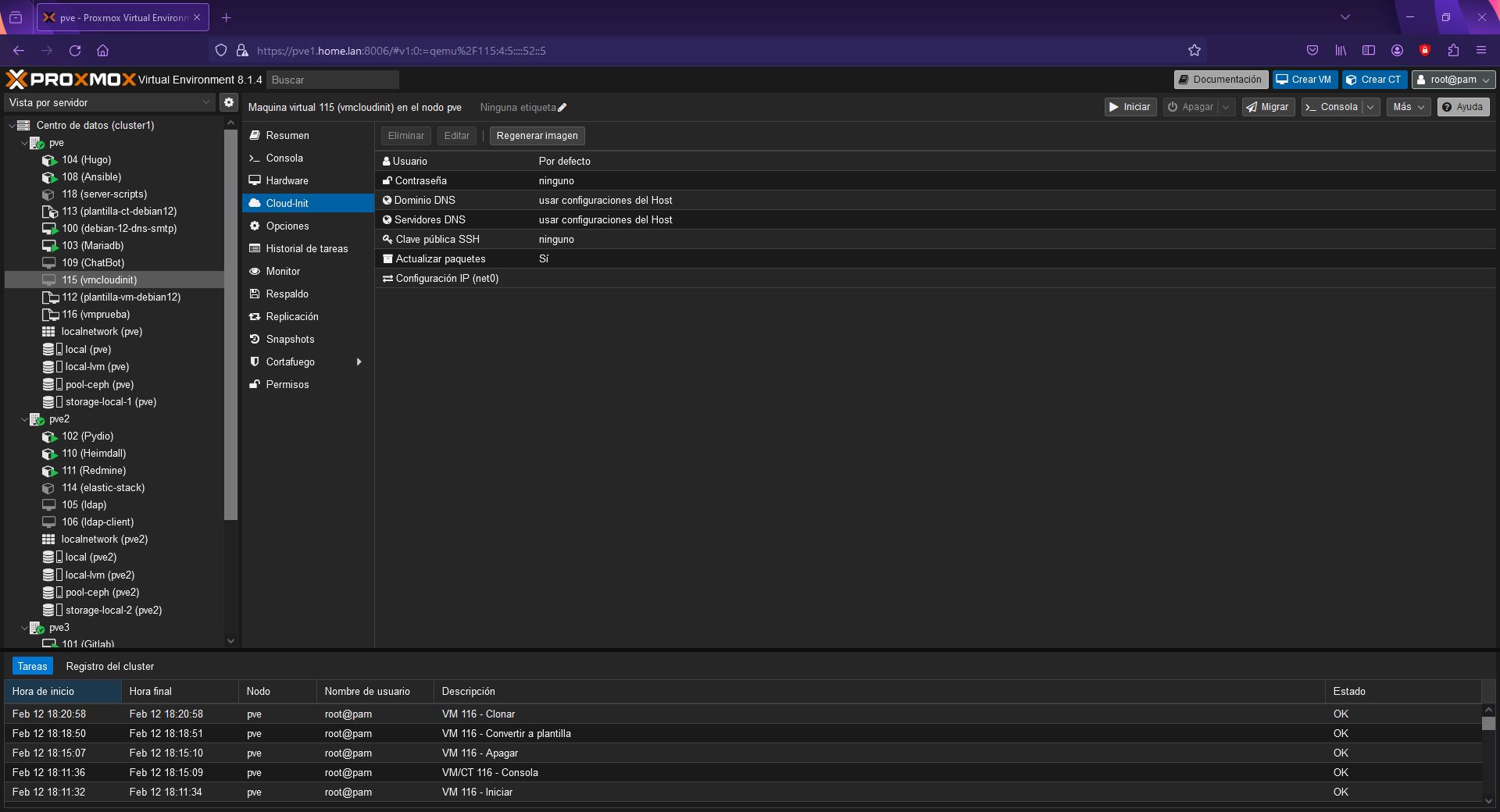Image resolution: width=1500 pixels, height=812 pixels.
Task: Open browser extensions icon
Action: pos(1453,51)
